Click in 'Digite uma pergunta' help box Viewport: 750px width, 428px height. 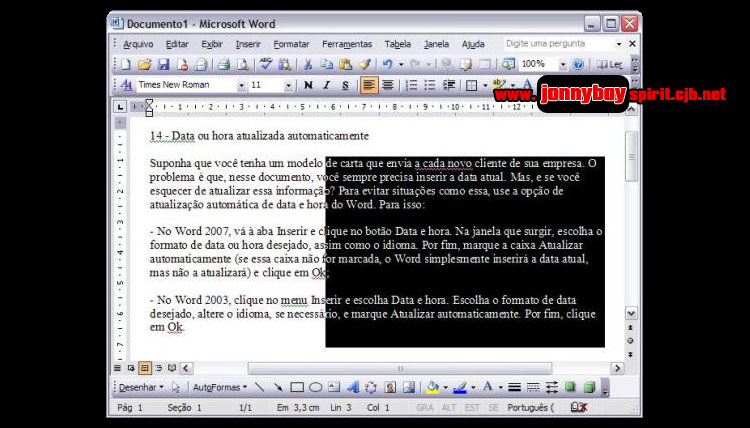coord(559,44)
